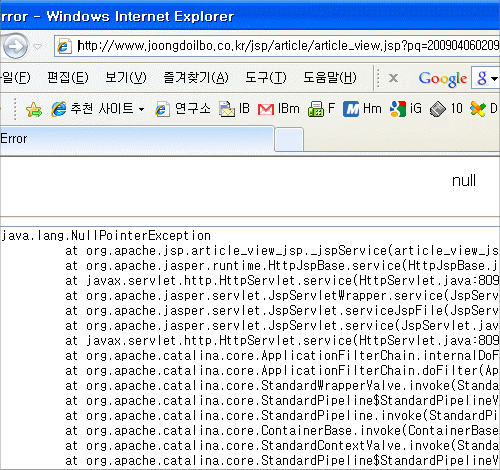The height and width of the screenshot is (470, 500).
Task: Open the IBm Gmail bookmark
Action: pyautogui.click(x=279, y=109)
